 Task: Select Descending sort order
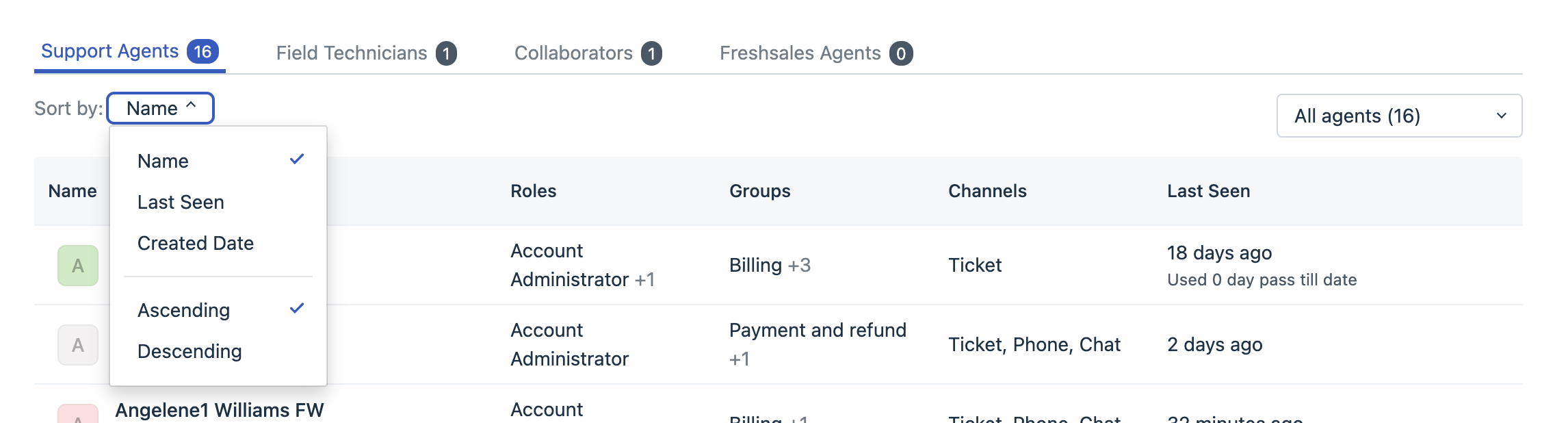tap(190, 351)
